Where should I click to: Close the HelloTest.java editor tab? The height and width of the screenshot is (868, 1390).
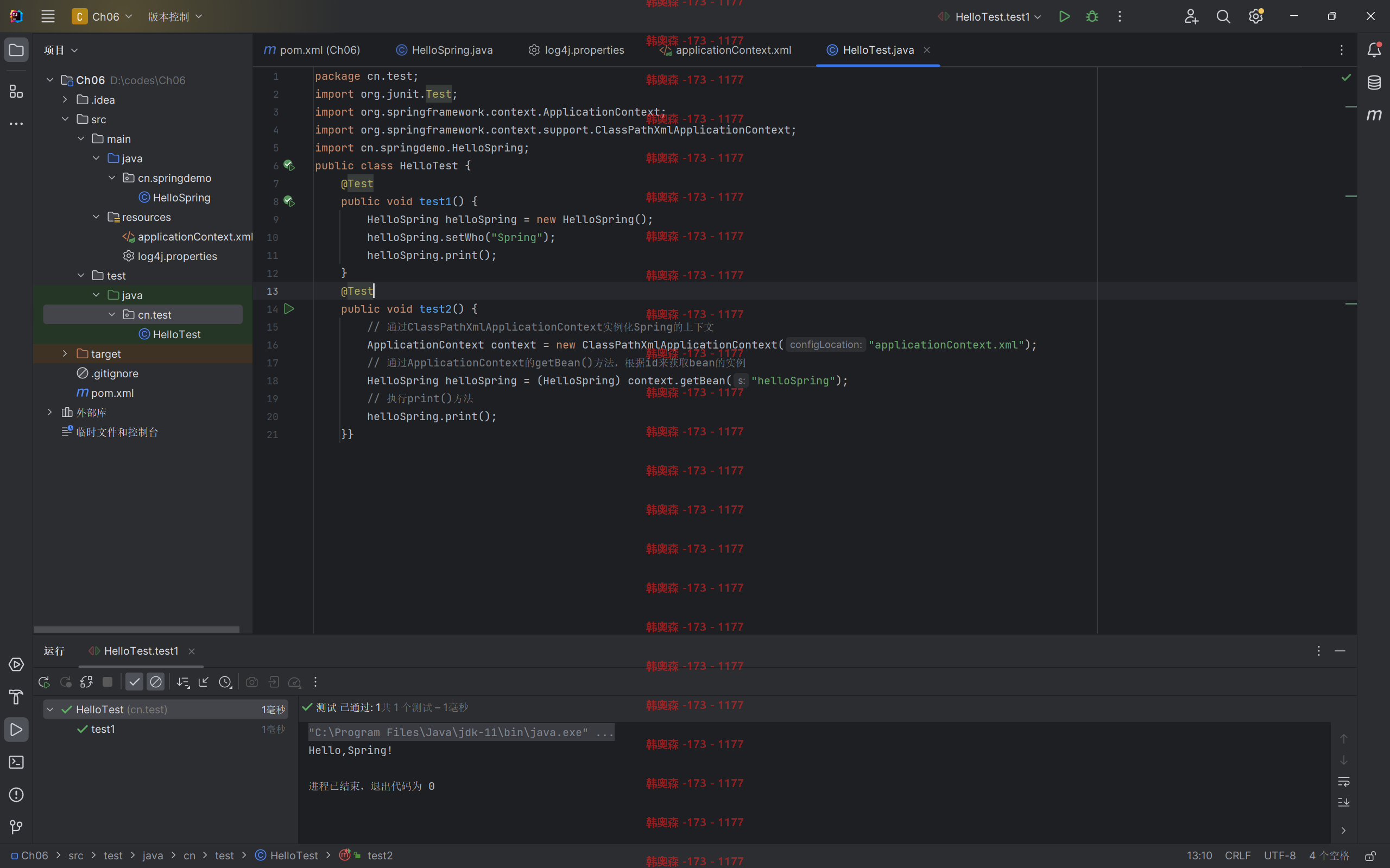[x=927, y=50]
